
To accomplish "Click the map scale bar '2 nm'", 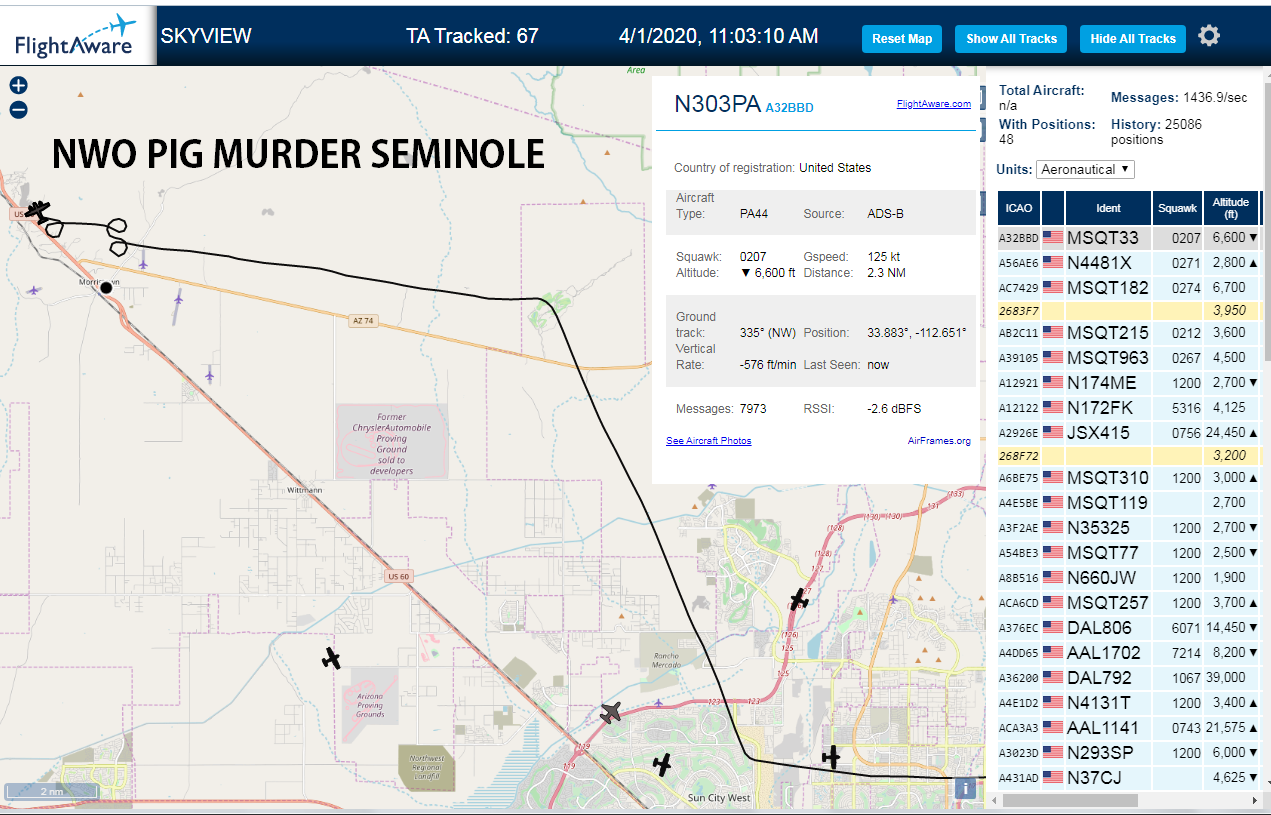I will 52,791.
